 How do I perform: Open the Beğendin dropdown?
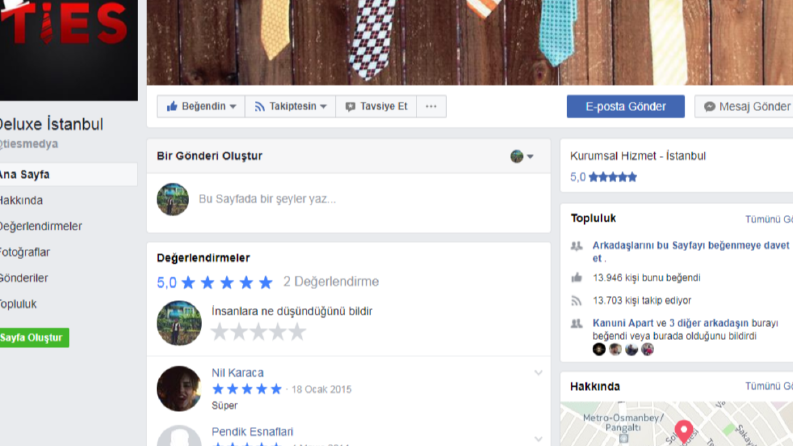[x=233, y=107]
